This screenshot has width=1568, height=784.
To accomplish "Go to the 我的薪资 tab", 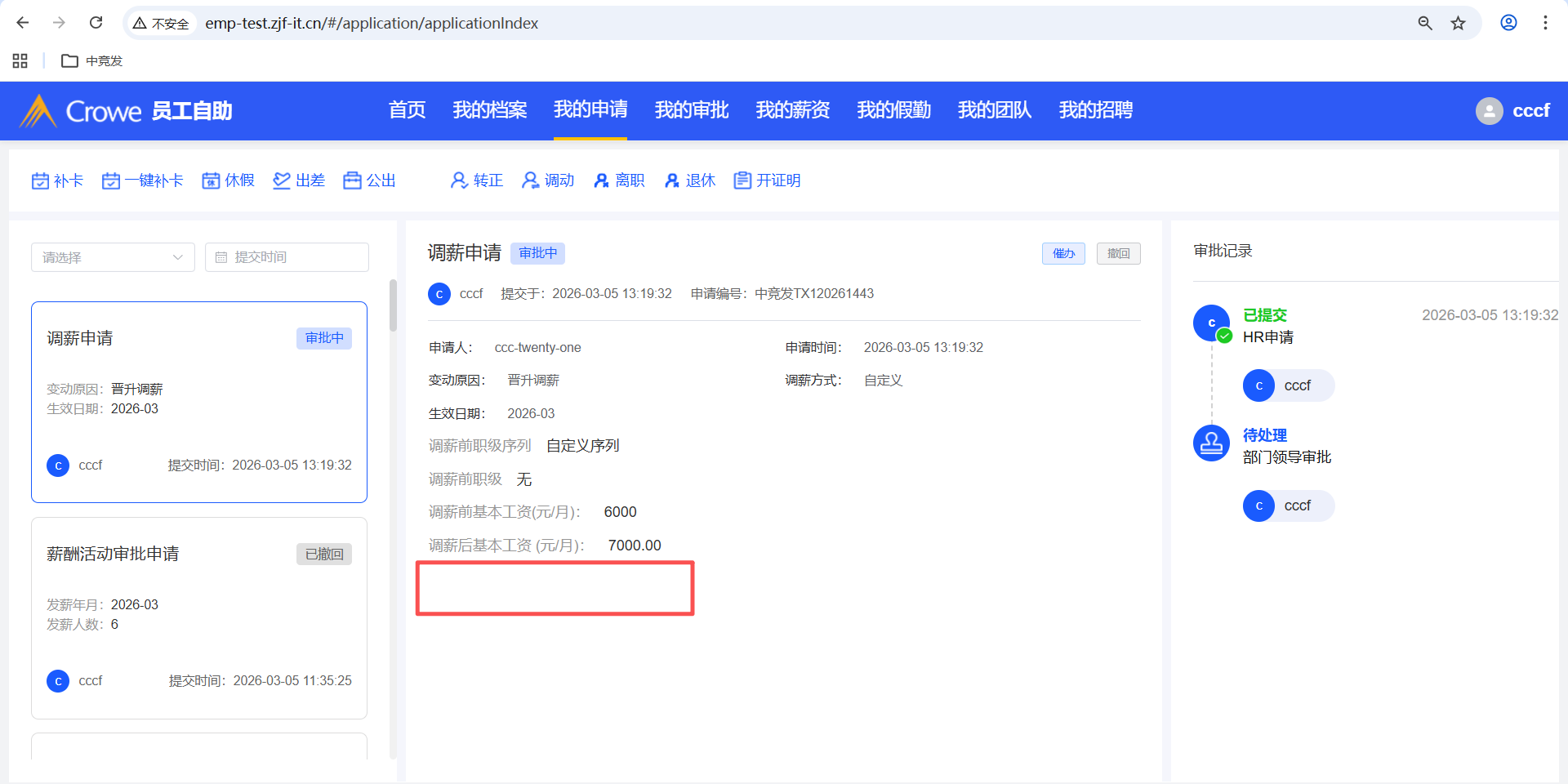I will pyautogui.click(x=792, y=110).
